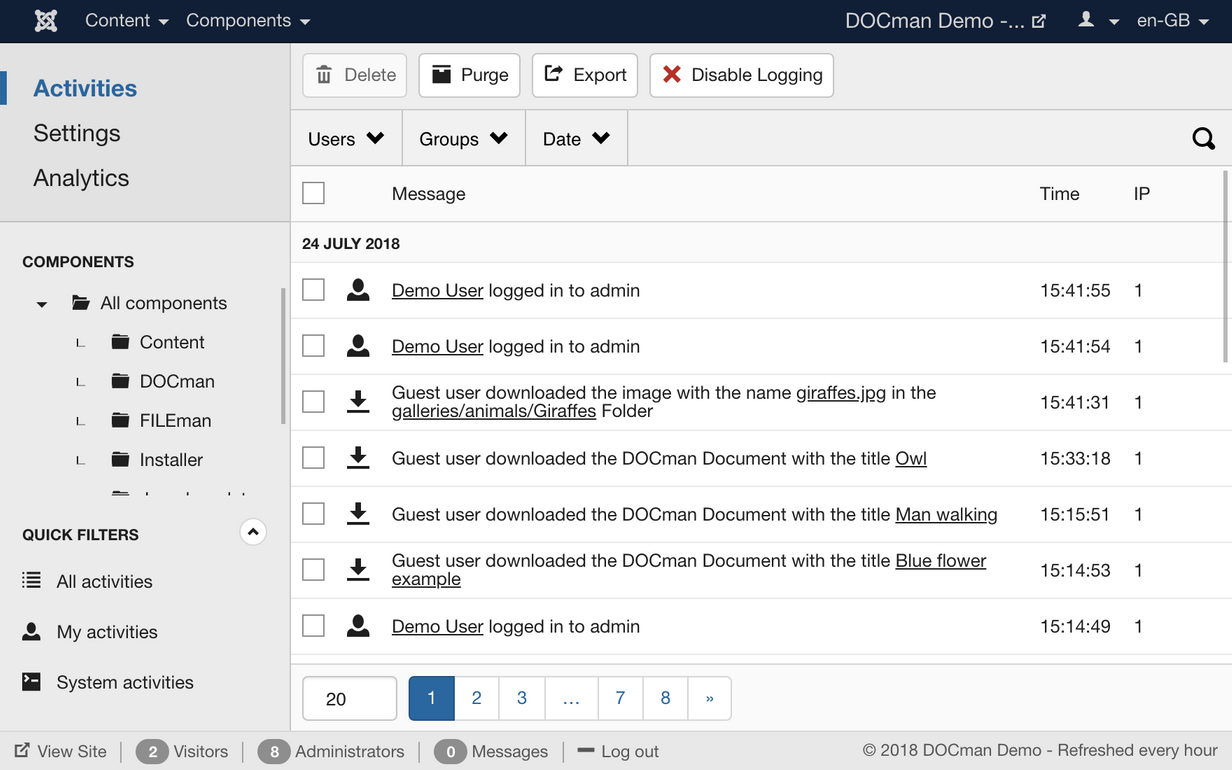Click the download icon for giraffes.jpg row
The width and height of the screenshot is (1232, 770).
click(x=358, y=402)
